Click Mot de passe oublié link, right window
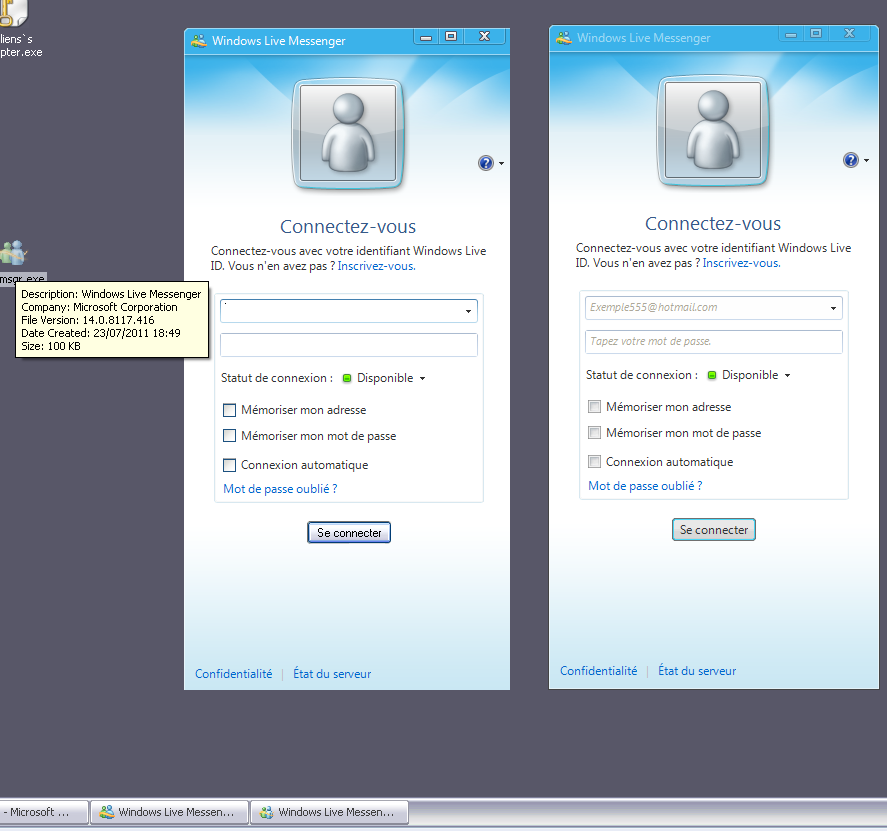887x831 pixels. pos(645,486)
